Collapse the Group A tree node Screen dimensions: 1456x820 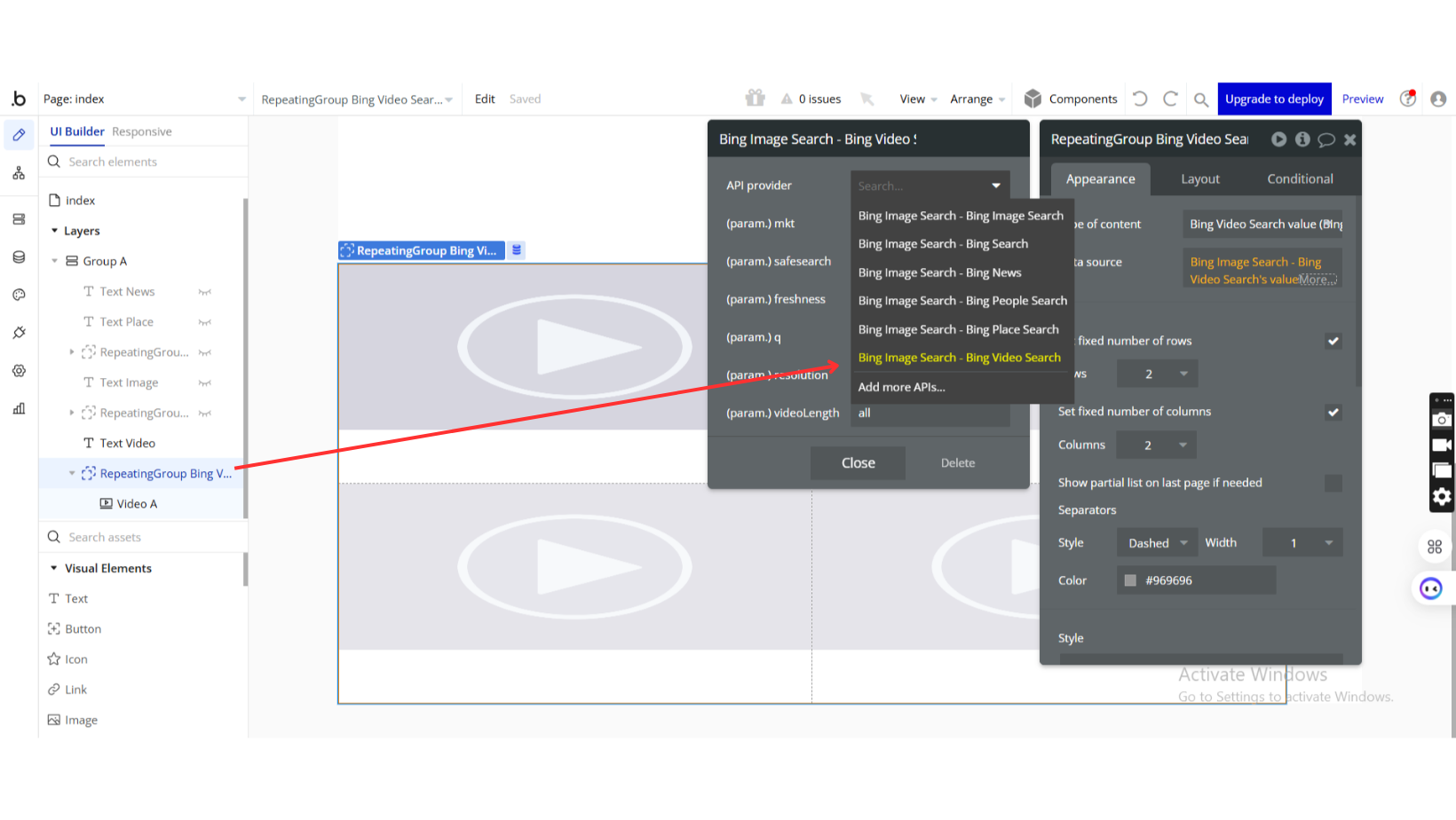[55, 261]
